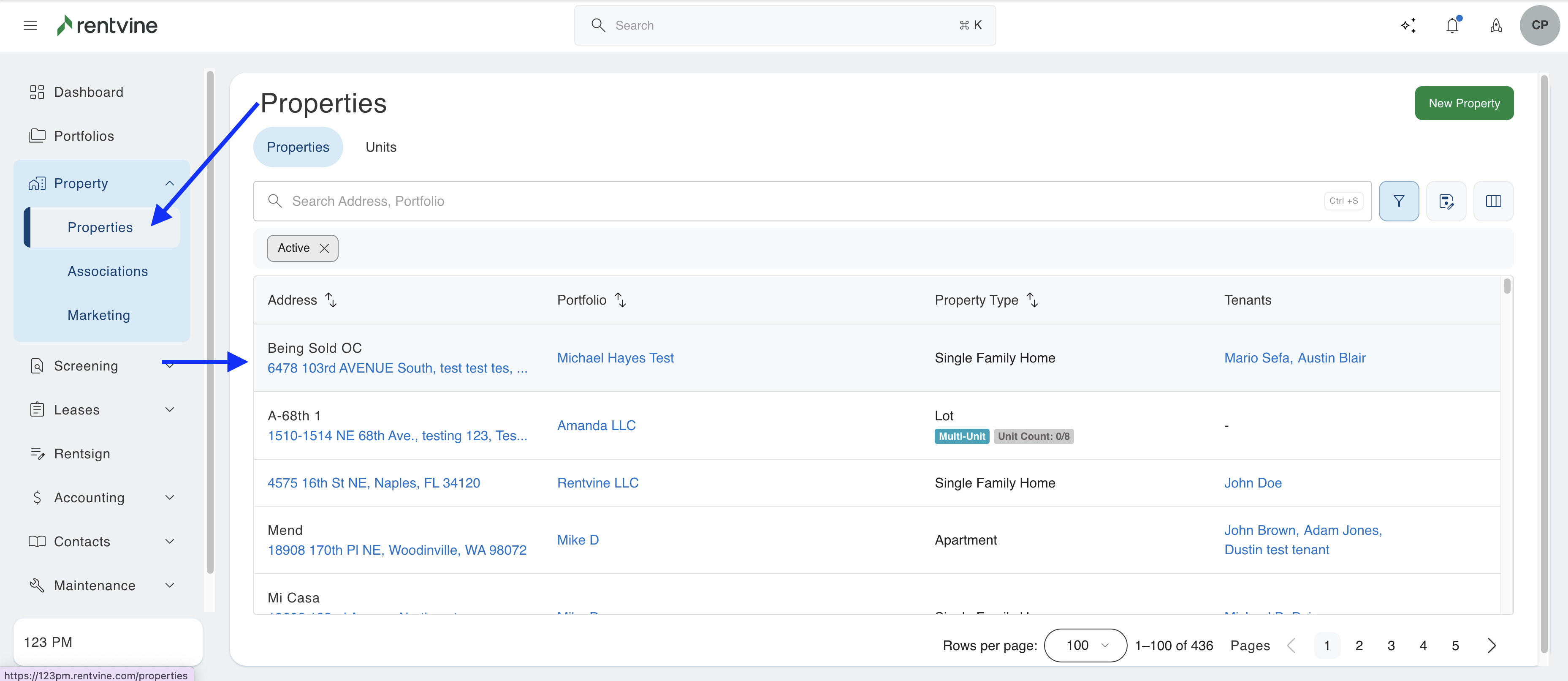Open the filter funnel icon

[x=1398, y=201]
